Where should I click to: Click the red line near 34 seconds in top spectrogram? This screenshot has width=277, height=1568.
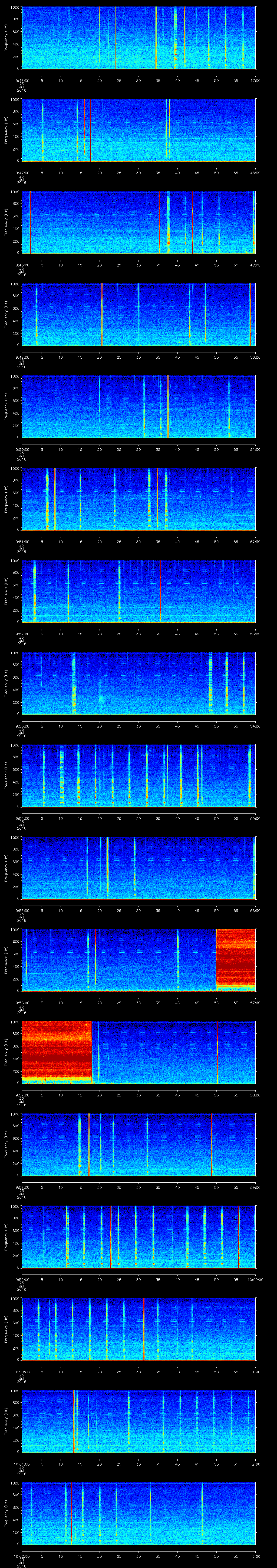tap(156, 38)
